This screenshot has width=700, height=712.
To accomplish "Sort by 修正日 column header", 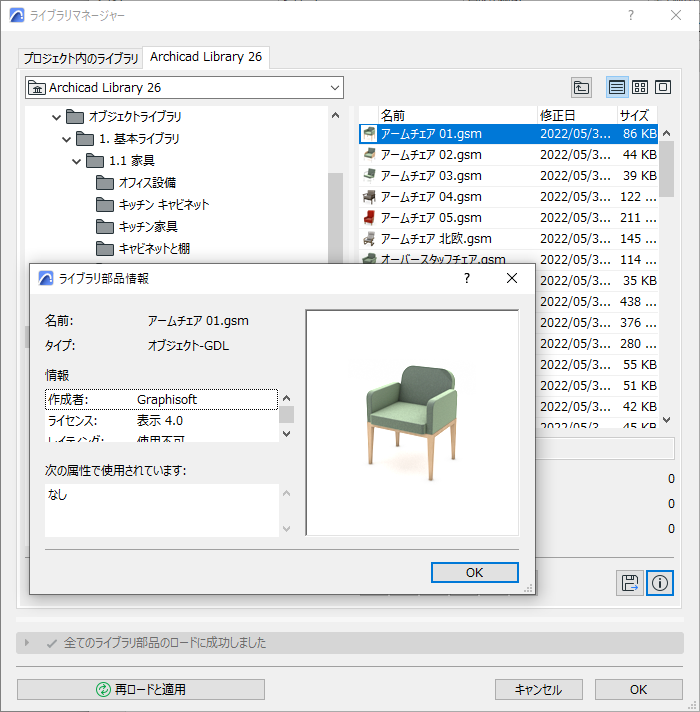I will [577, 115].
